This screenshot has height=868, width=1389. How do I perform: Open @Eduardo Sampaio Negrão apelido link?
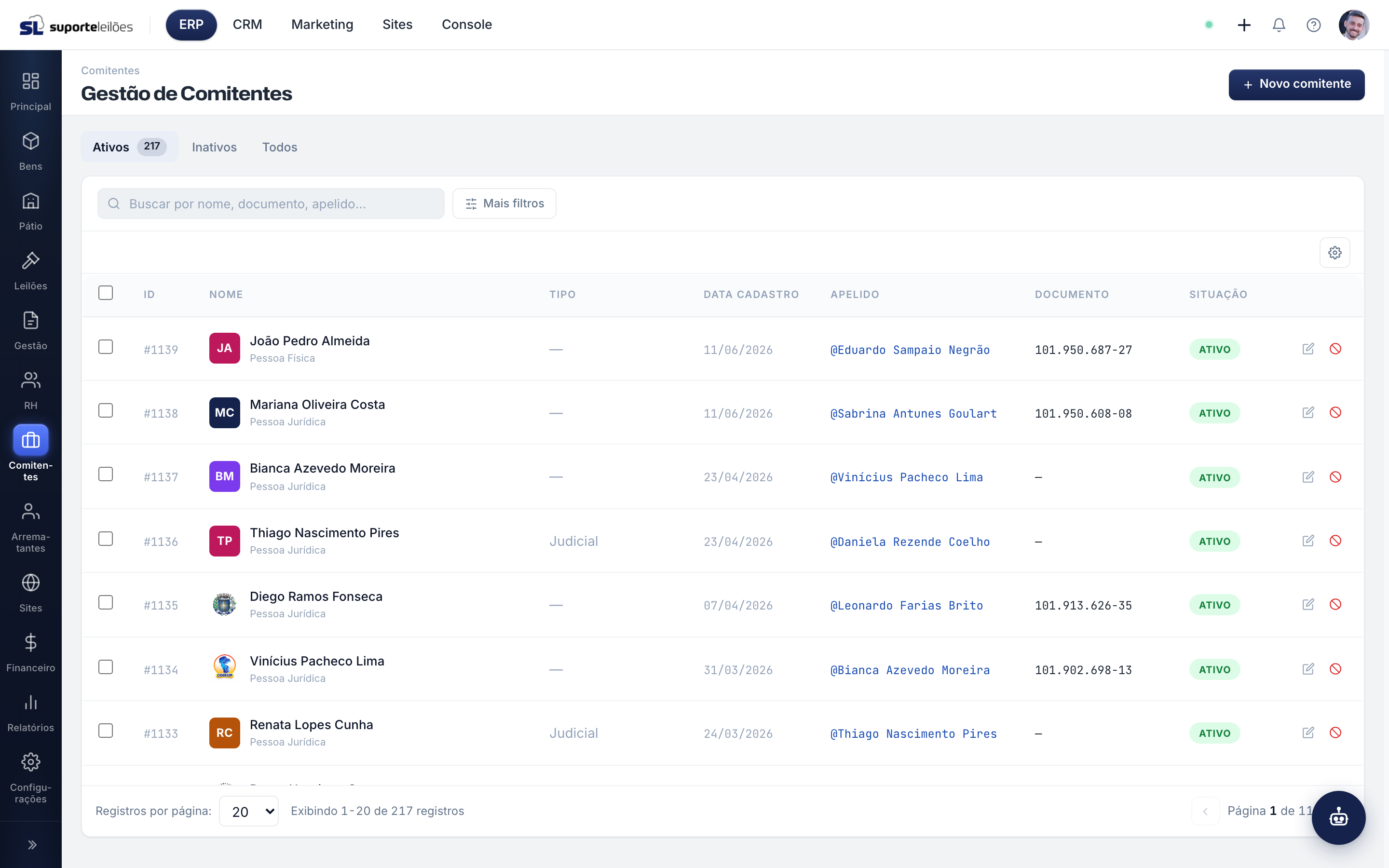(x=910, y=350)
